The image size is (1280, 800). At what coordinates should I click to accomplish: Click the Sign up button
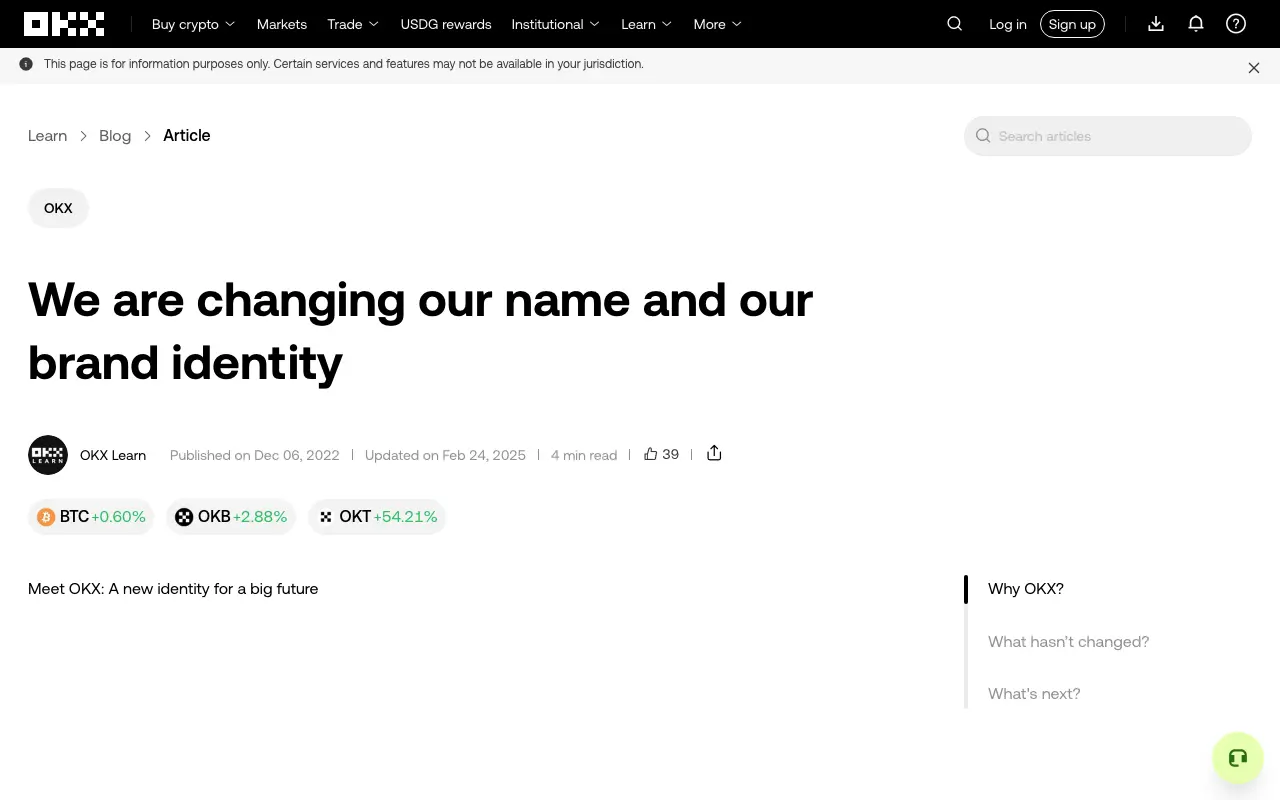click(x=1072, y=24)
